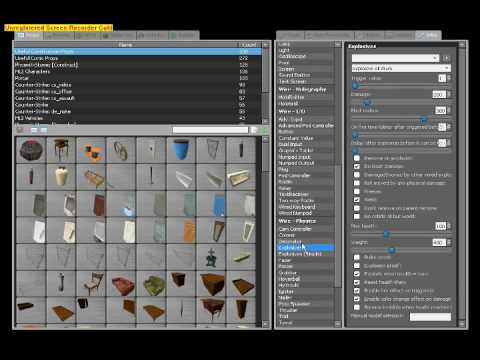Sort the list by the Name column header
The image size is (480, 360).
click(125, 45)
